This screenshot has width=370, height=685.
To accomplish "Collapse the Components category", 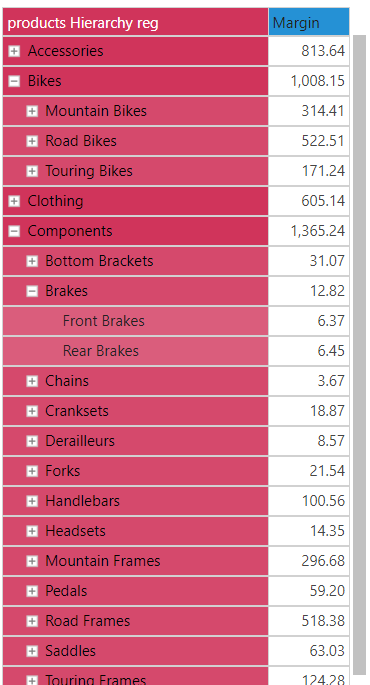I will pos(14,231).
